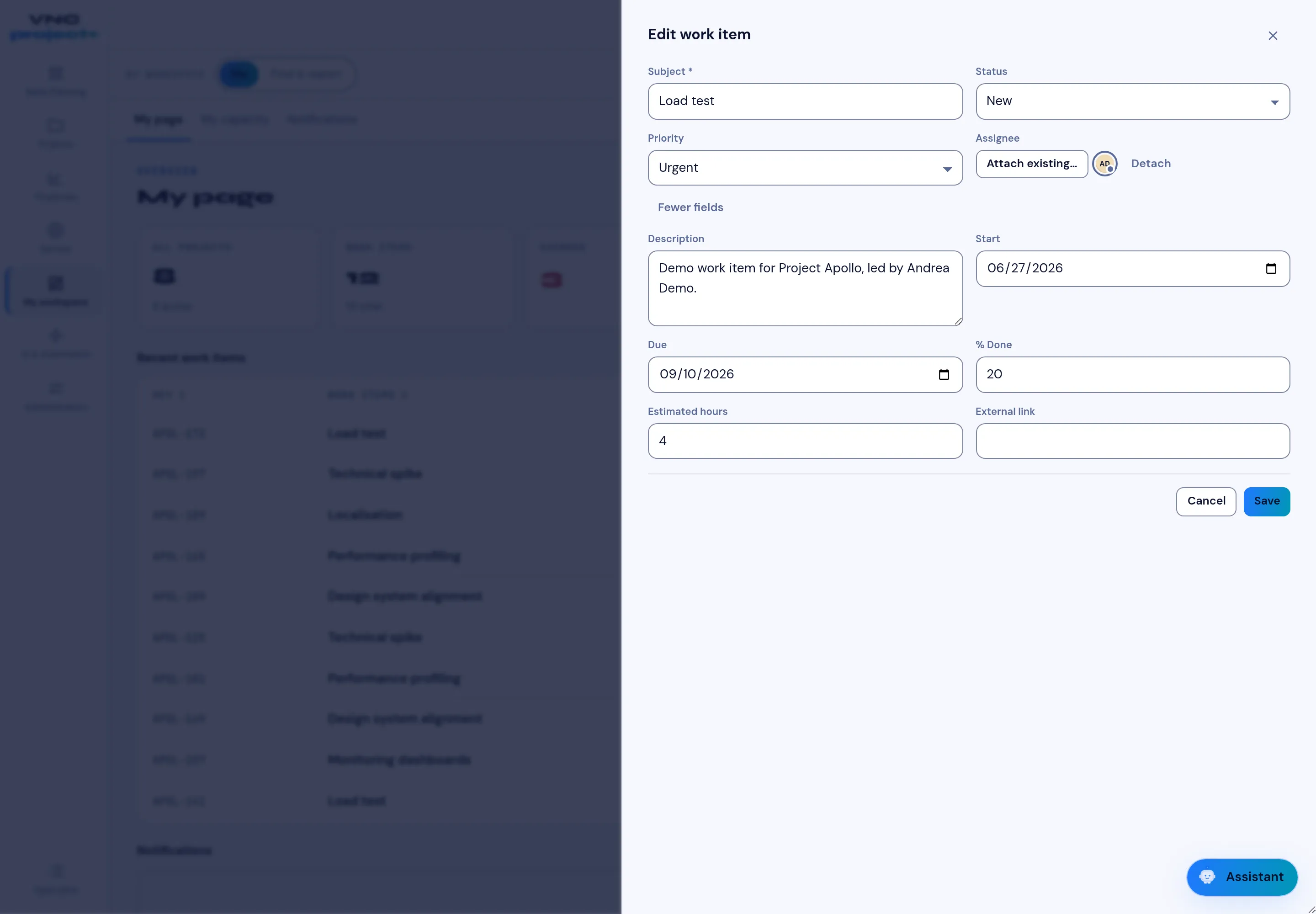This screenshot has width=1316, height=914.
Task: Click the Status dropdown arrow
Action: [x=1274, y=102]
